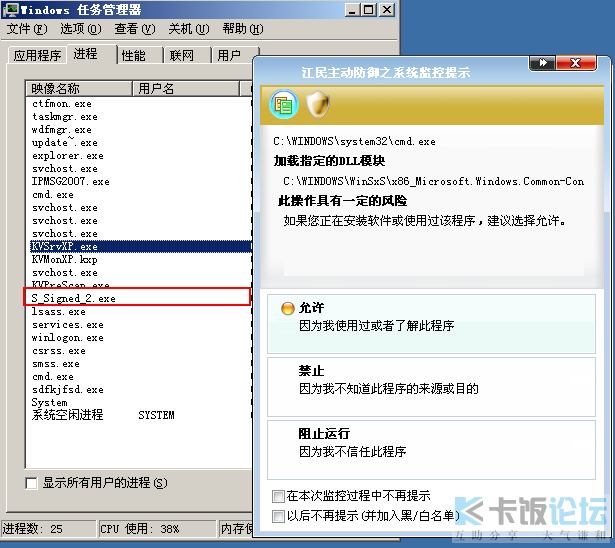
Task: Open the 关机(U) menu
Action: click(x=189, y=29)
